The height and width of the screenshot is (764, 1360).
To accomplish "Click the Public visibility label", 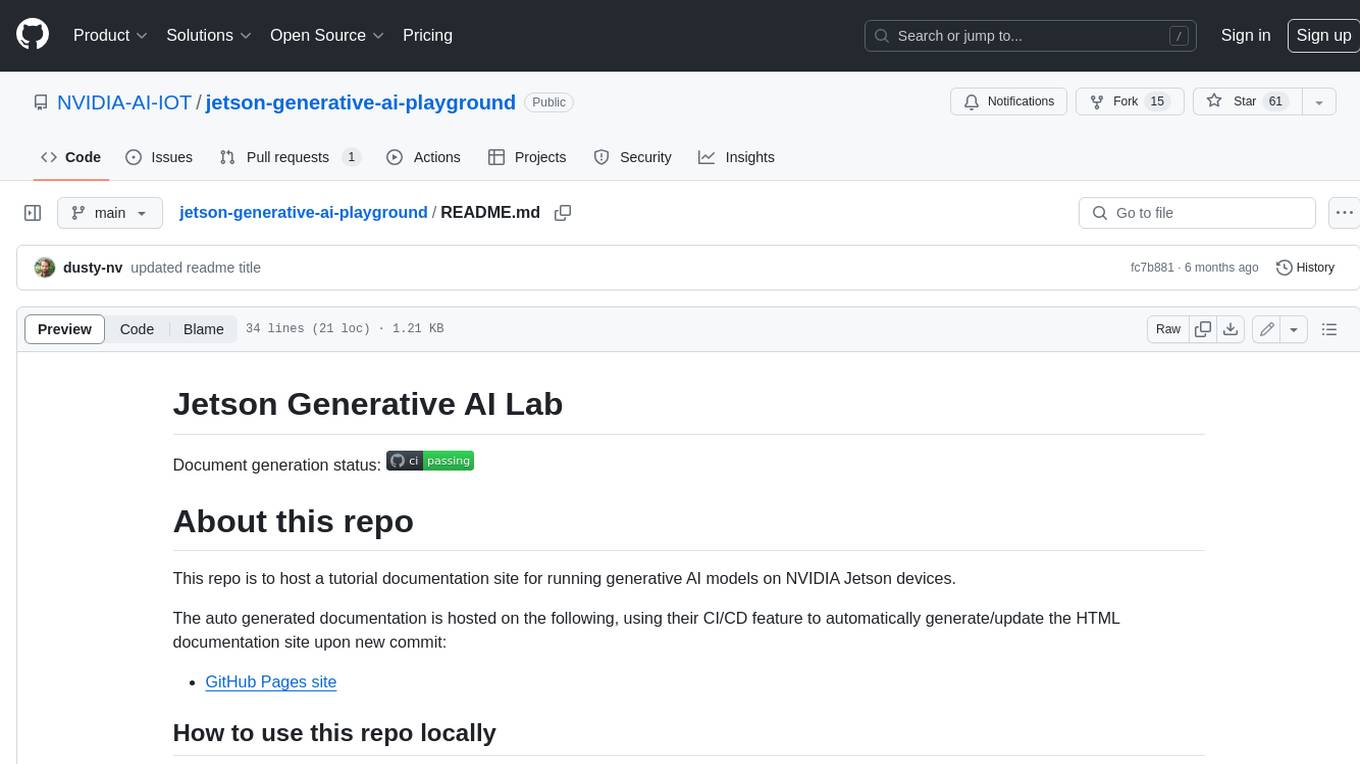I will point(549,102).
